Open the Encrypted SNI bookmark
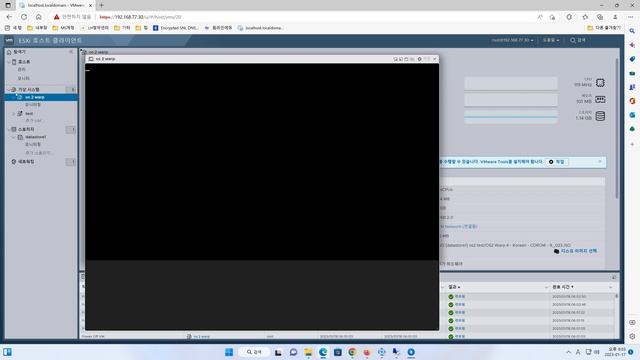 click(176, 28)
